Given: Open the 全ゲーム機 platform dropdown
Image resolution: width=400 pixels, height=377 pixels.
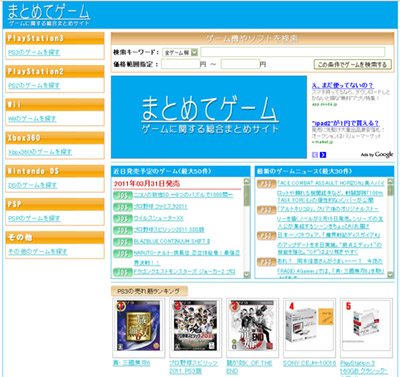Looking at the screenshot, I should click(180, 52).
